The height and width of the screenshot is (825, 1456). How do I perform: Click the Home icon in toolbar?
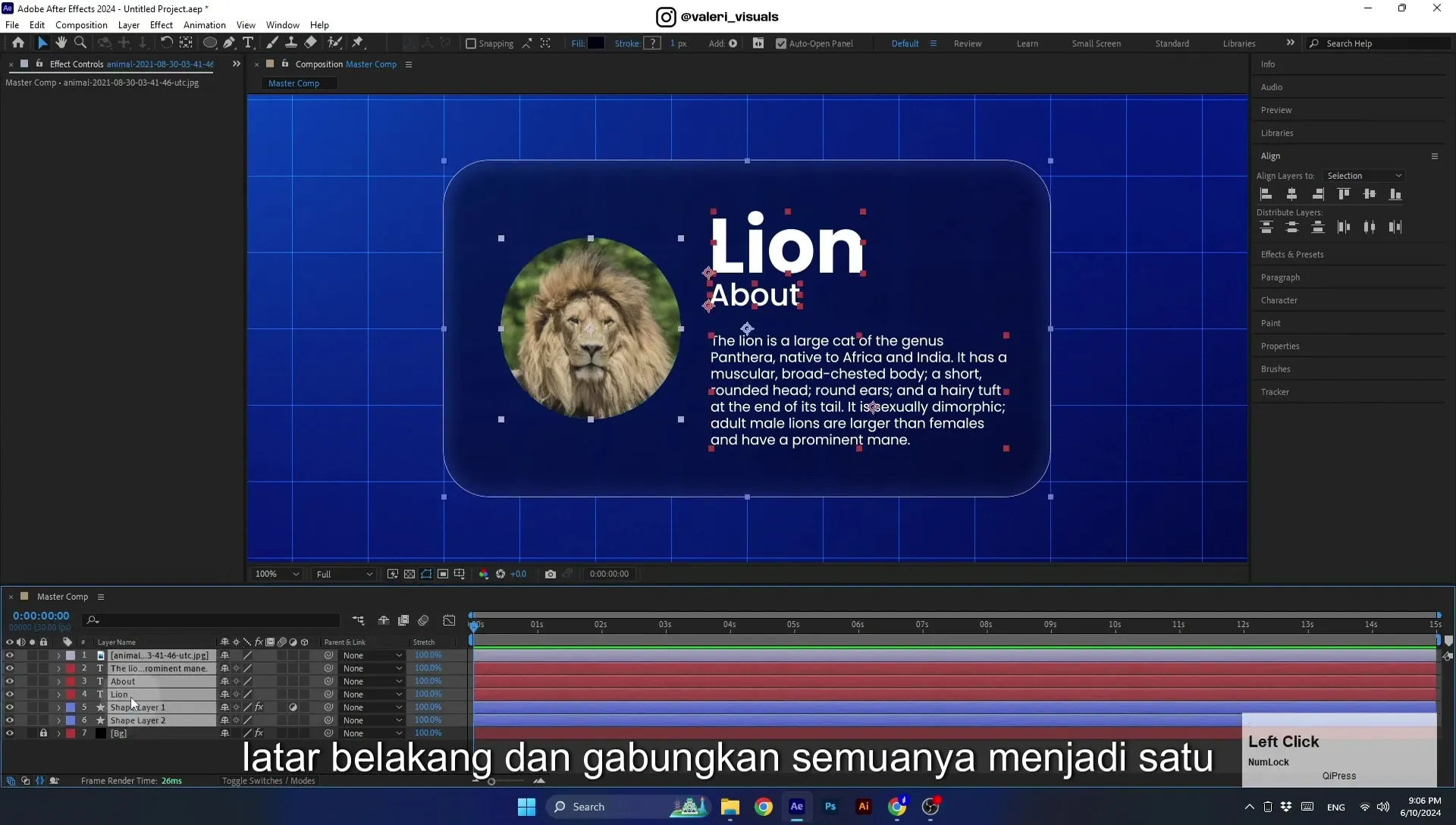click(x=18, y=43)
